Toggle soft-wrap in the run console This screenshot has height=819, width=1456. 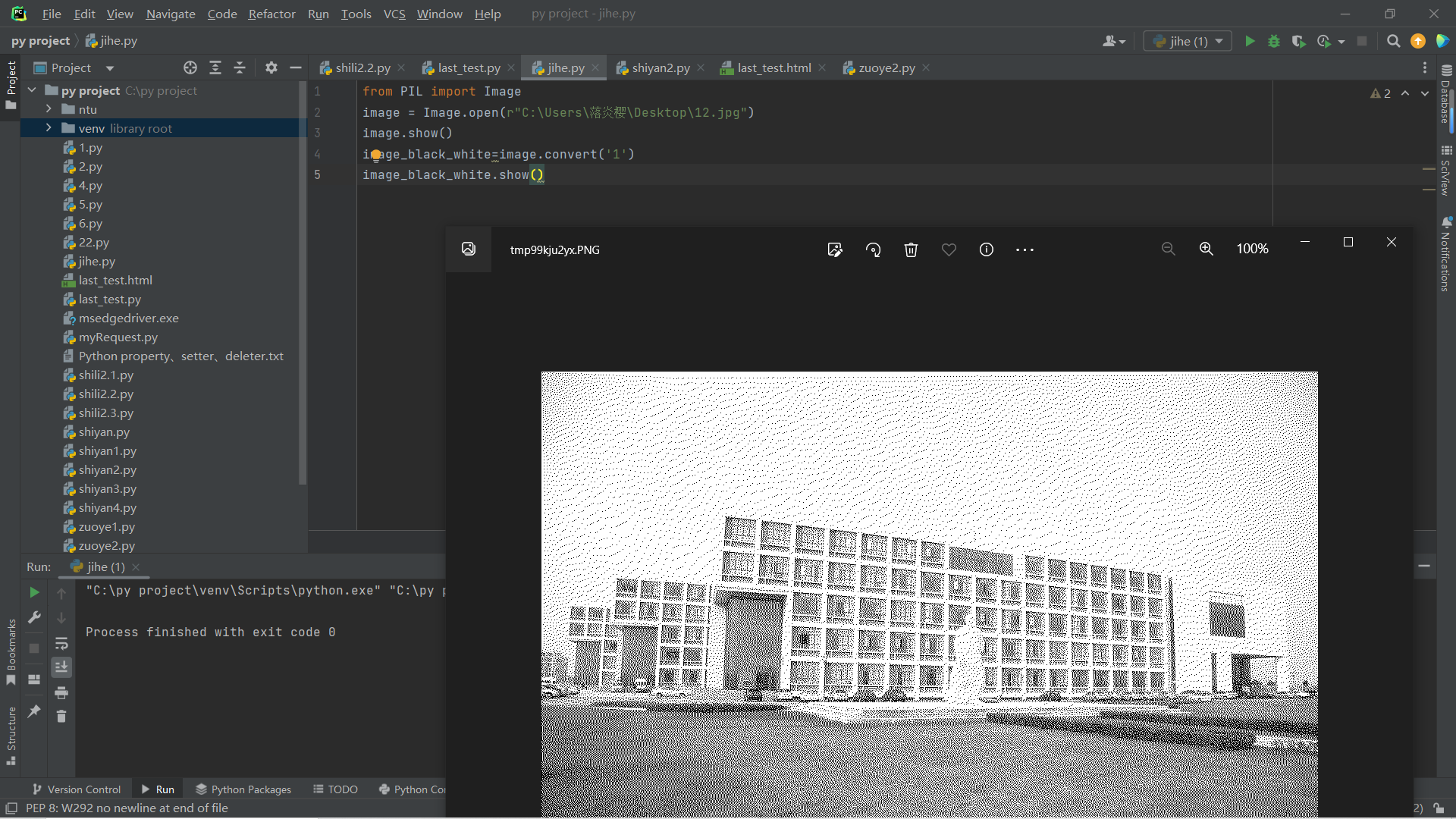point(61,644)
